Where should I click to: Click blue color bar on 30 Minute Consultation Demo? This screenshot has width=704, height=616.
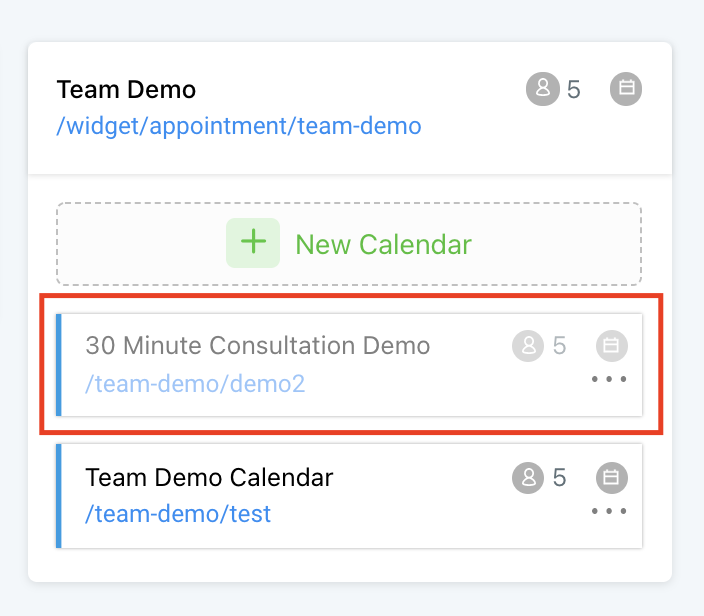(x=59, y=364)
